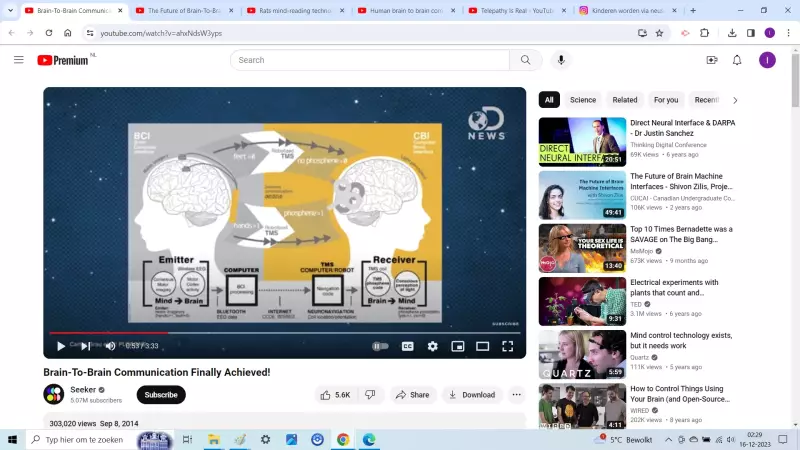Open the Create video icon

712,60
